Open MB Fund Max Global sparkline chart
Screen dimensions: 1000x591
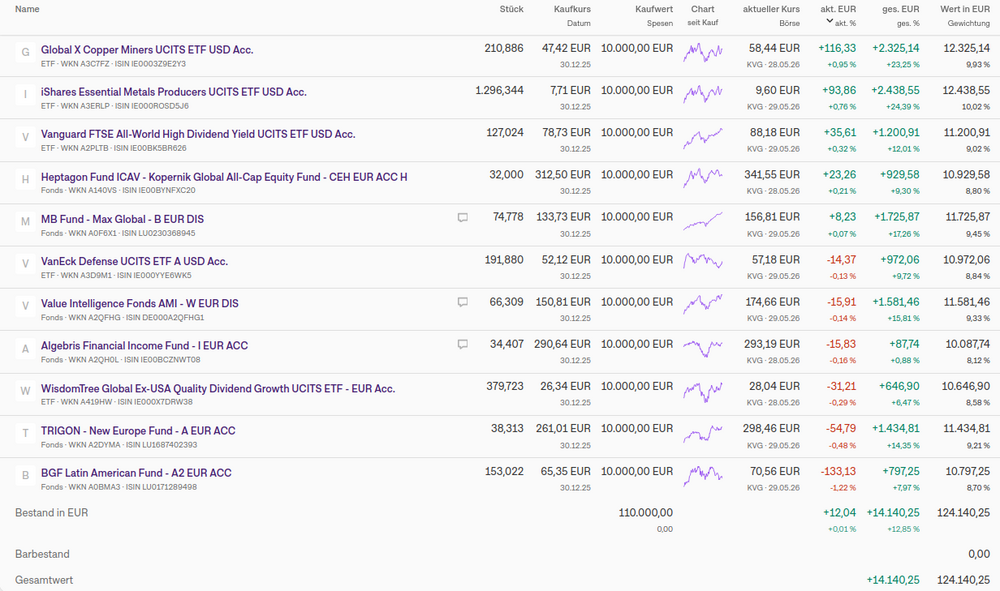coord(703,221)
